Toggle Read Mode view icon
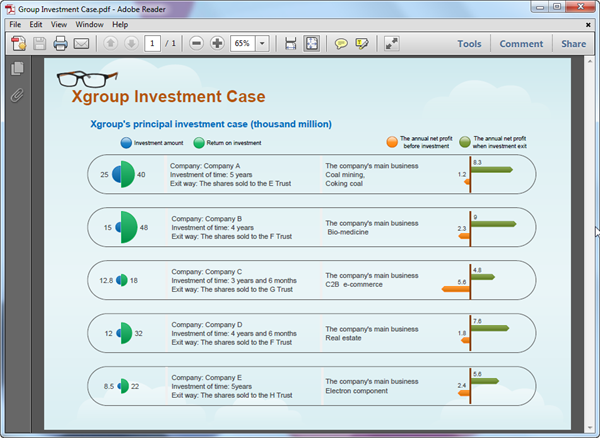Viewport: 600px width, 438px height. pos(391,44)
